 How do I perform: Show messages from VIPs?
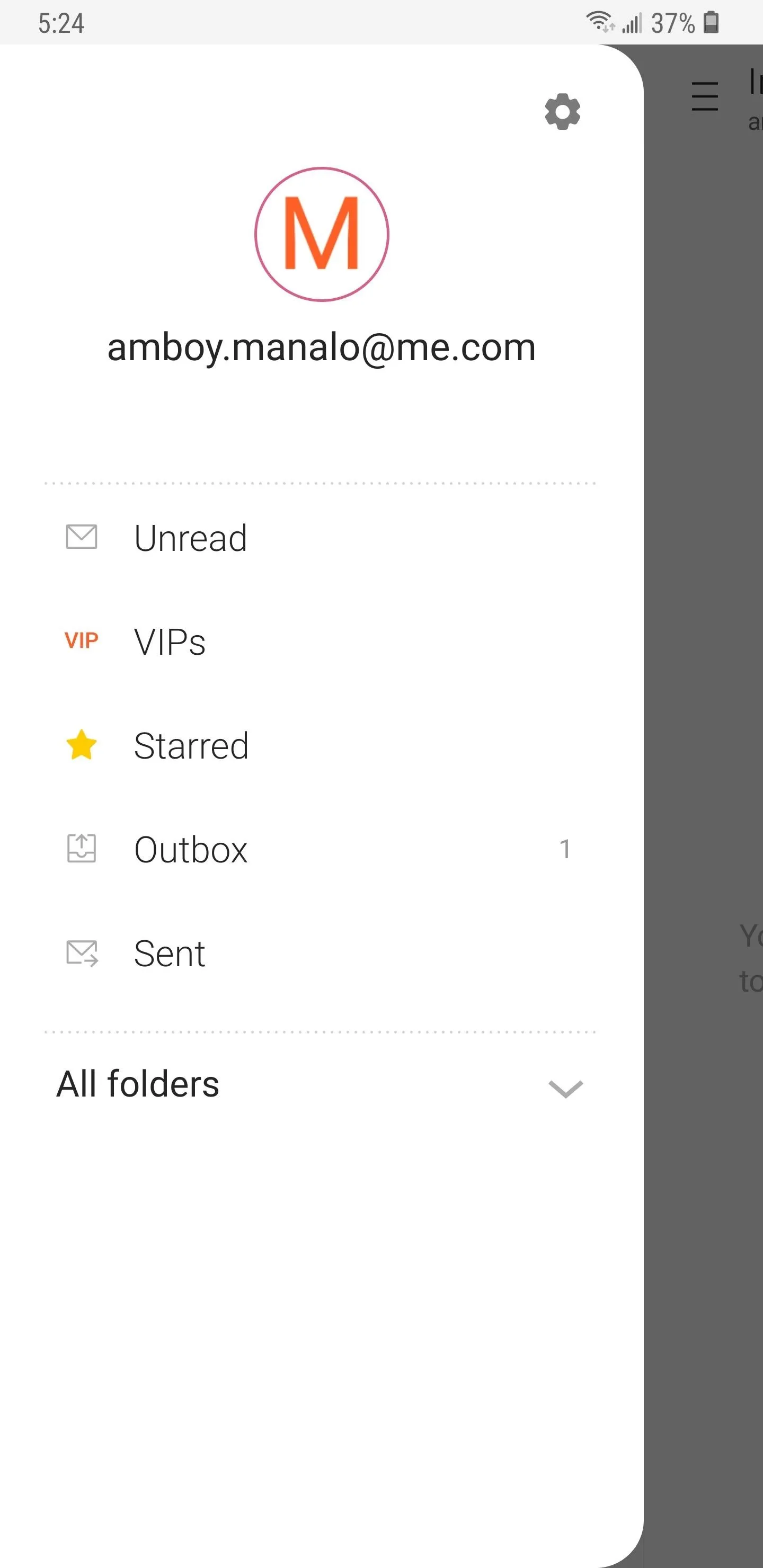pyautogui.click(x=322, y=642)
